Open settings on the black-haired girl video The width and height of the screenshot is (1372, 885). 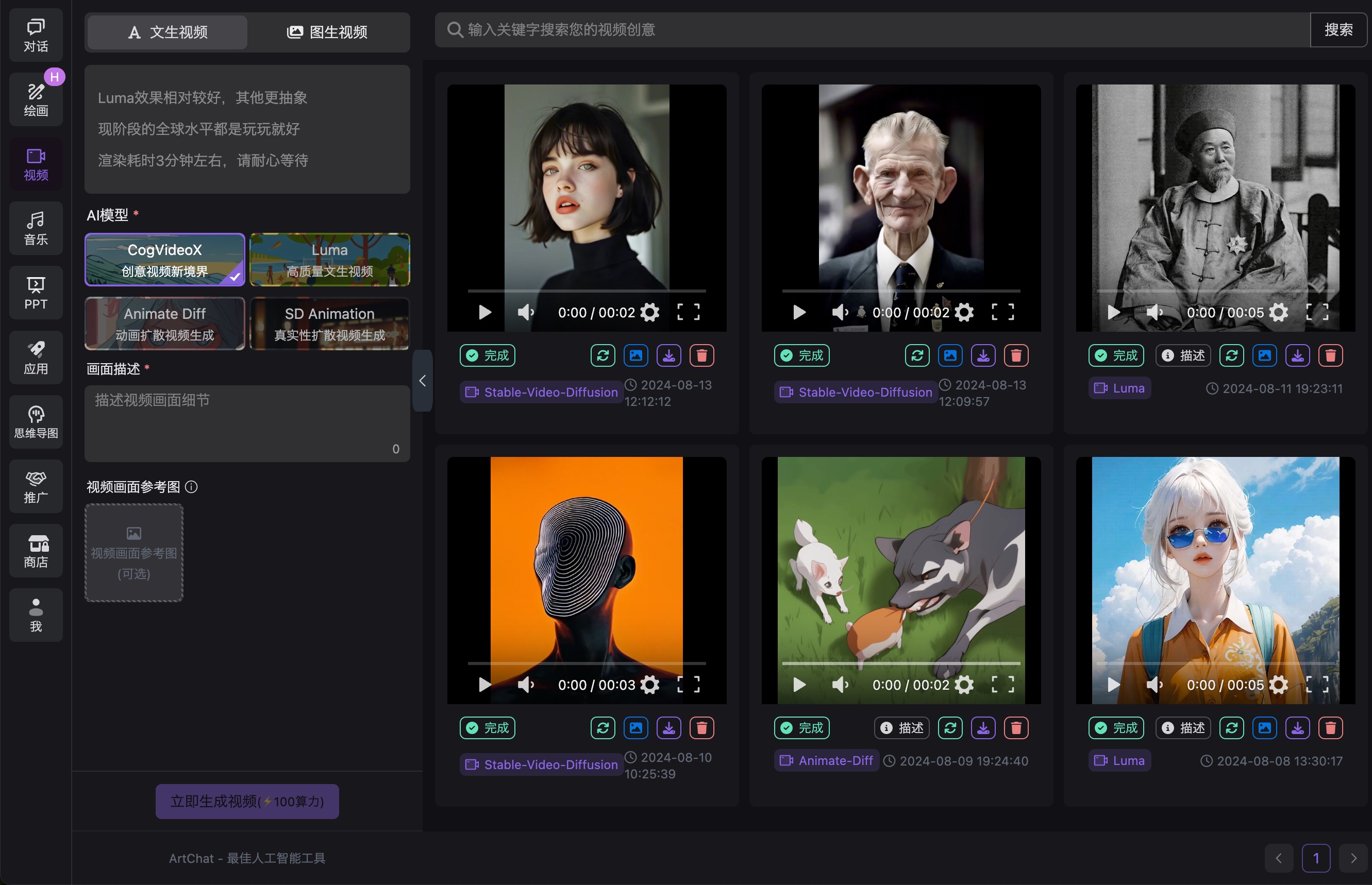point(650,312)
